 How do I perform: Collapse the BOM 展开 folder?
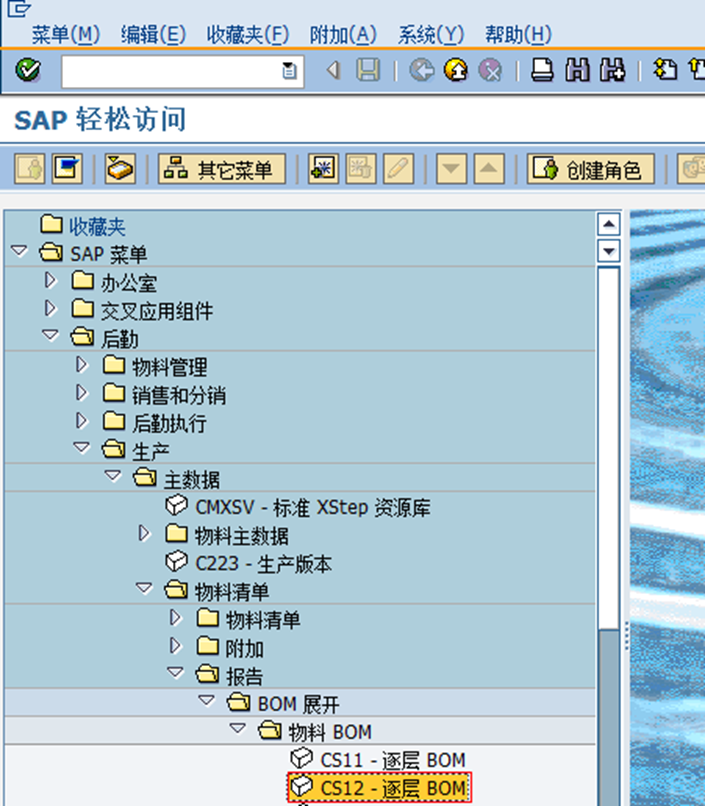(207, 701)
